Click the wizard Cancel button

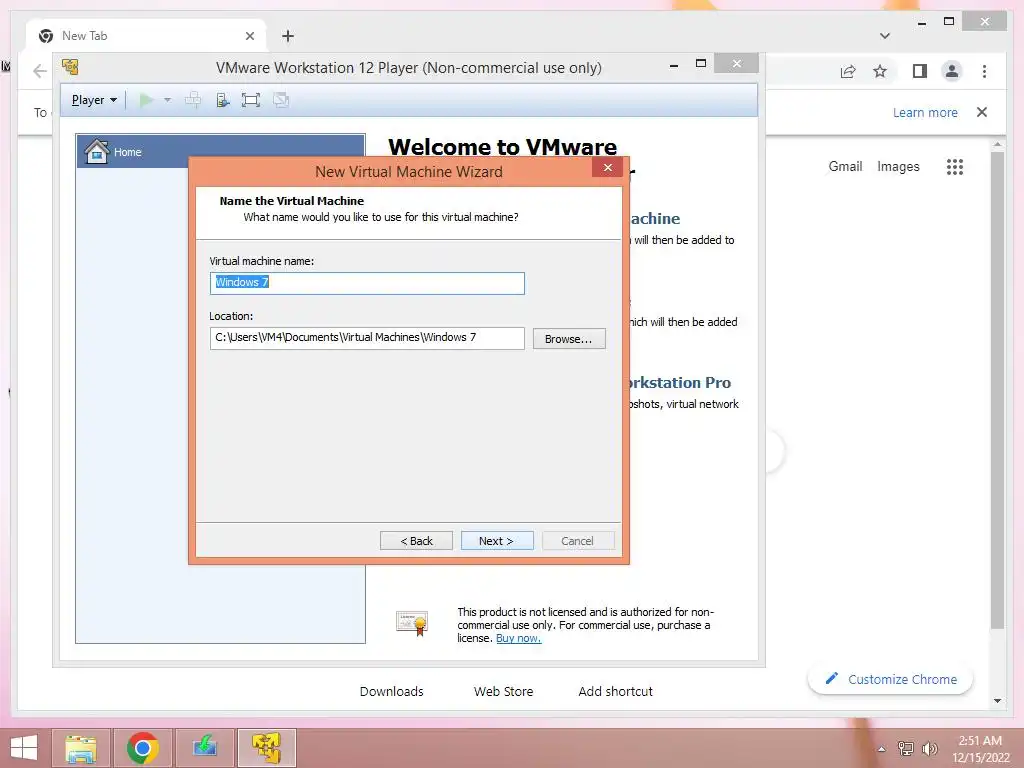[578, 541]
